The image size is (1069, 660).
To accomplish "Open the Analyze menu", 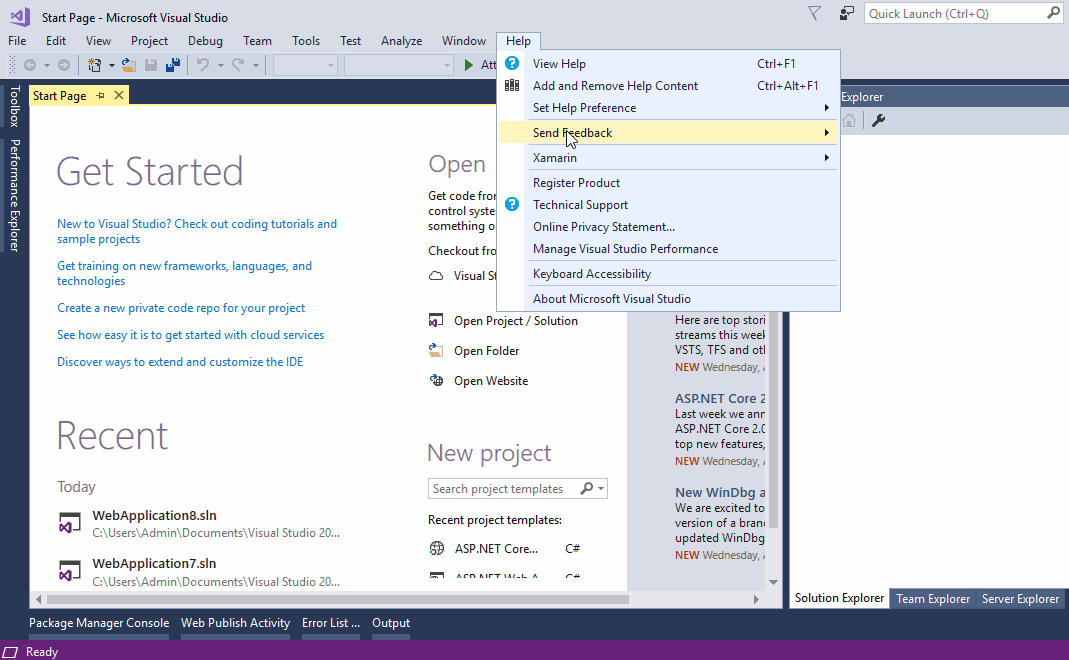I will coord(402,41).
